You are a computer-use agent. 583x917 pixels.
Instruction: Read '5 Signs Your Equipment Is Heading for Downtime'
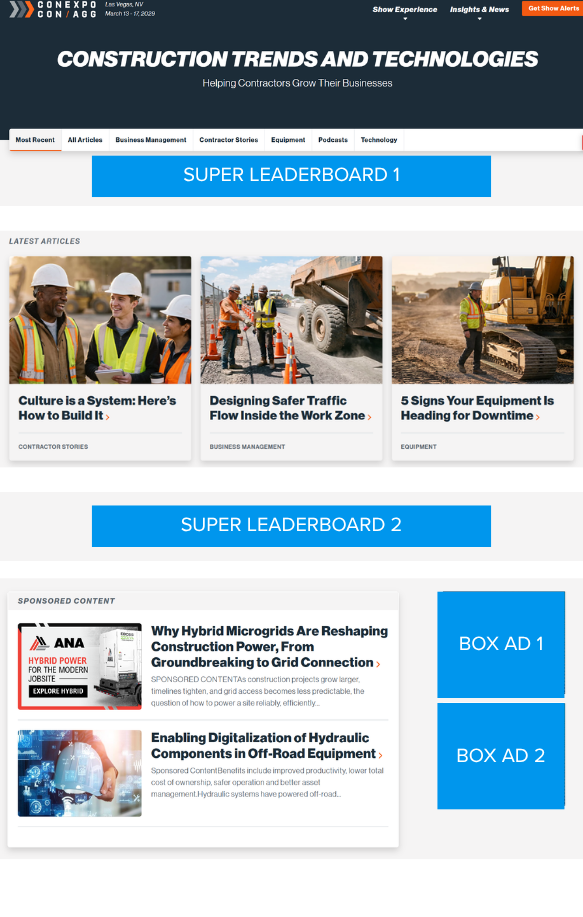(x=477, y=408)
